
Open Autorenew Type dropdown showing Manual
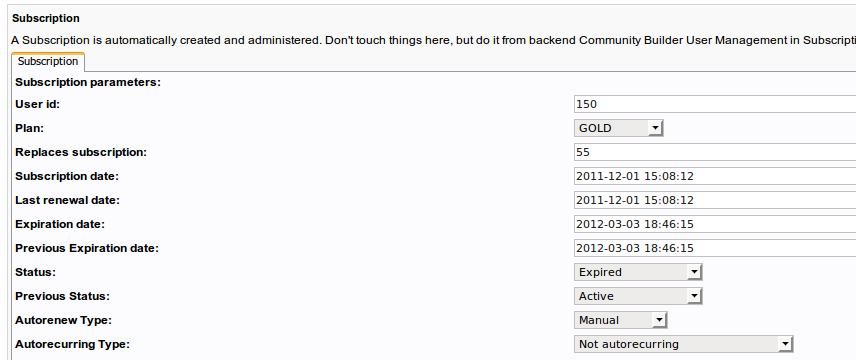click(x=621, y=320)
